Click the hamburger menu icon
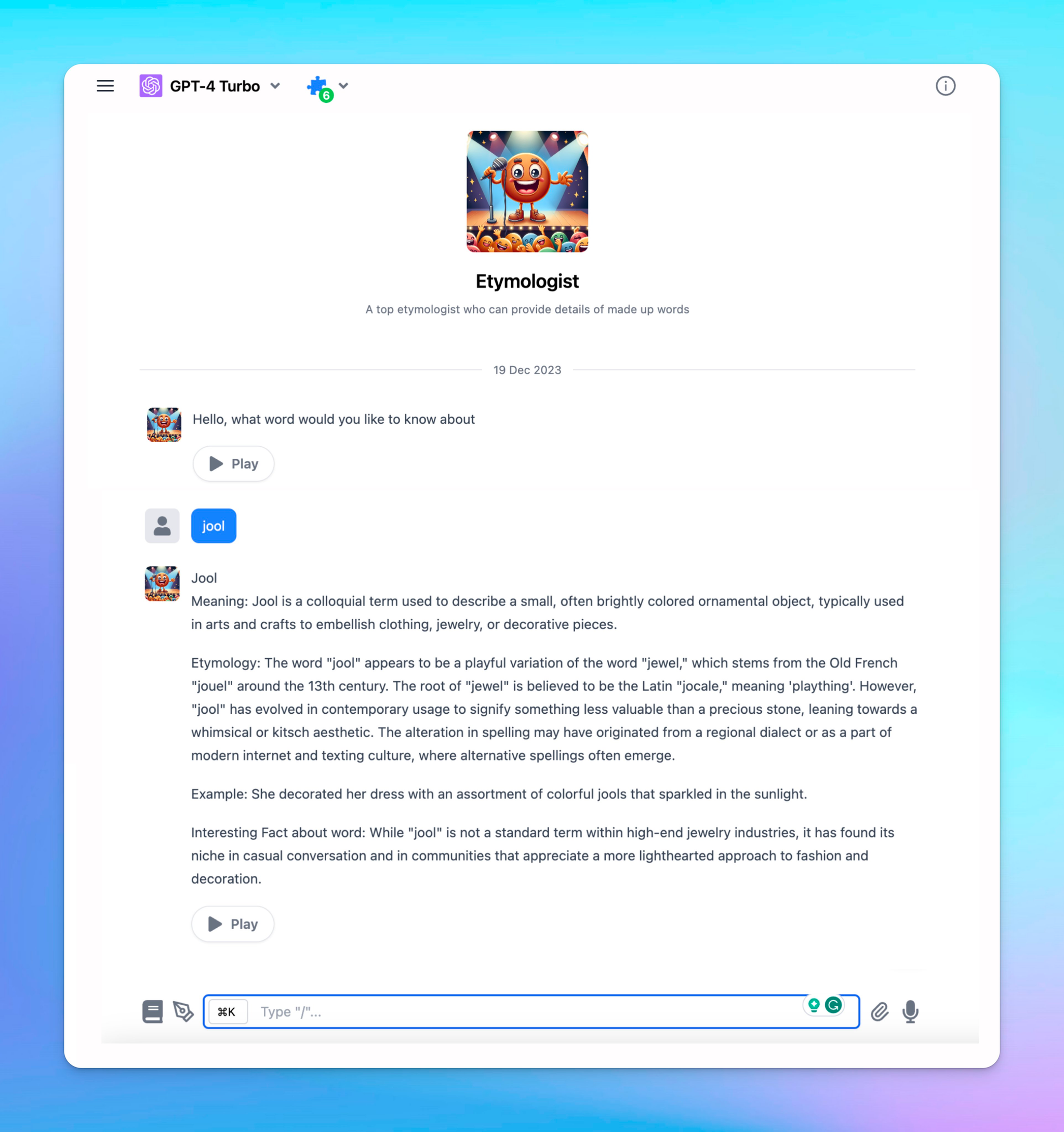The height and width of the screenshot is (1132, 1064). pyautogui.click(x=105, y=86)
